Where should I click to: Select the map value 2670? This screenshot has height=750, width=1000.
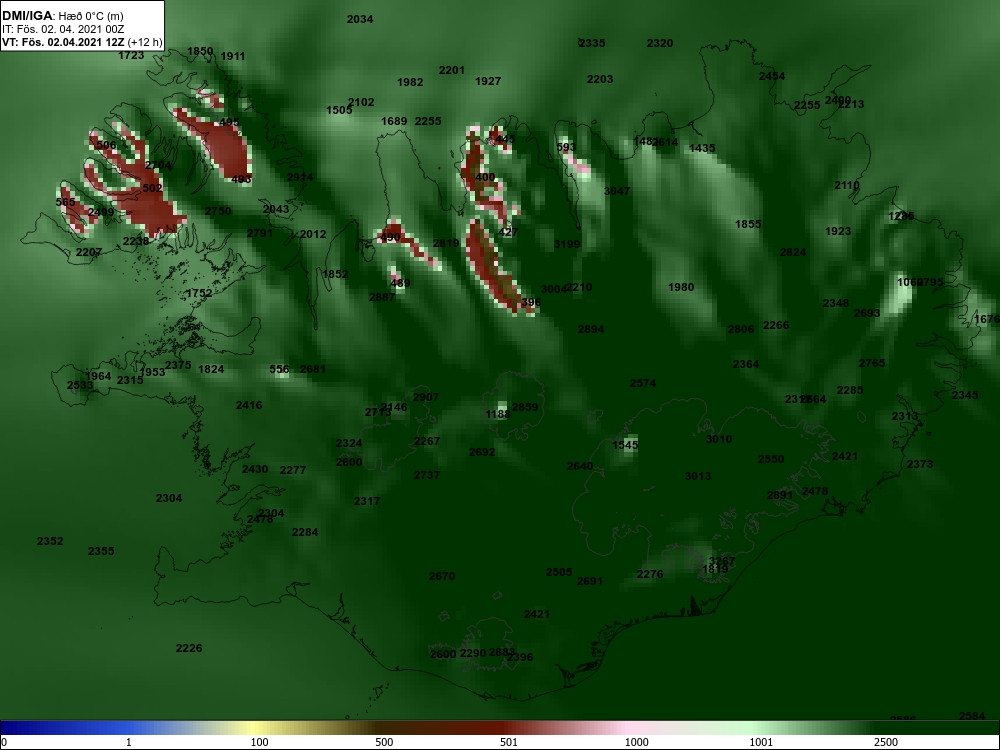pos(442,576)
